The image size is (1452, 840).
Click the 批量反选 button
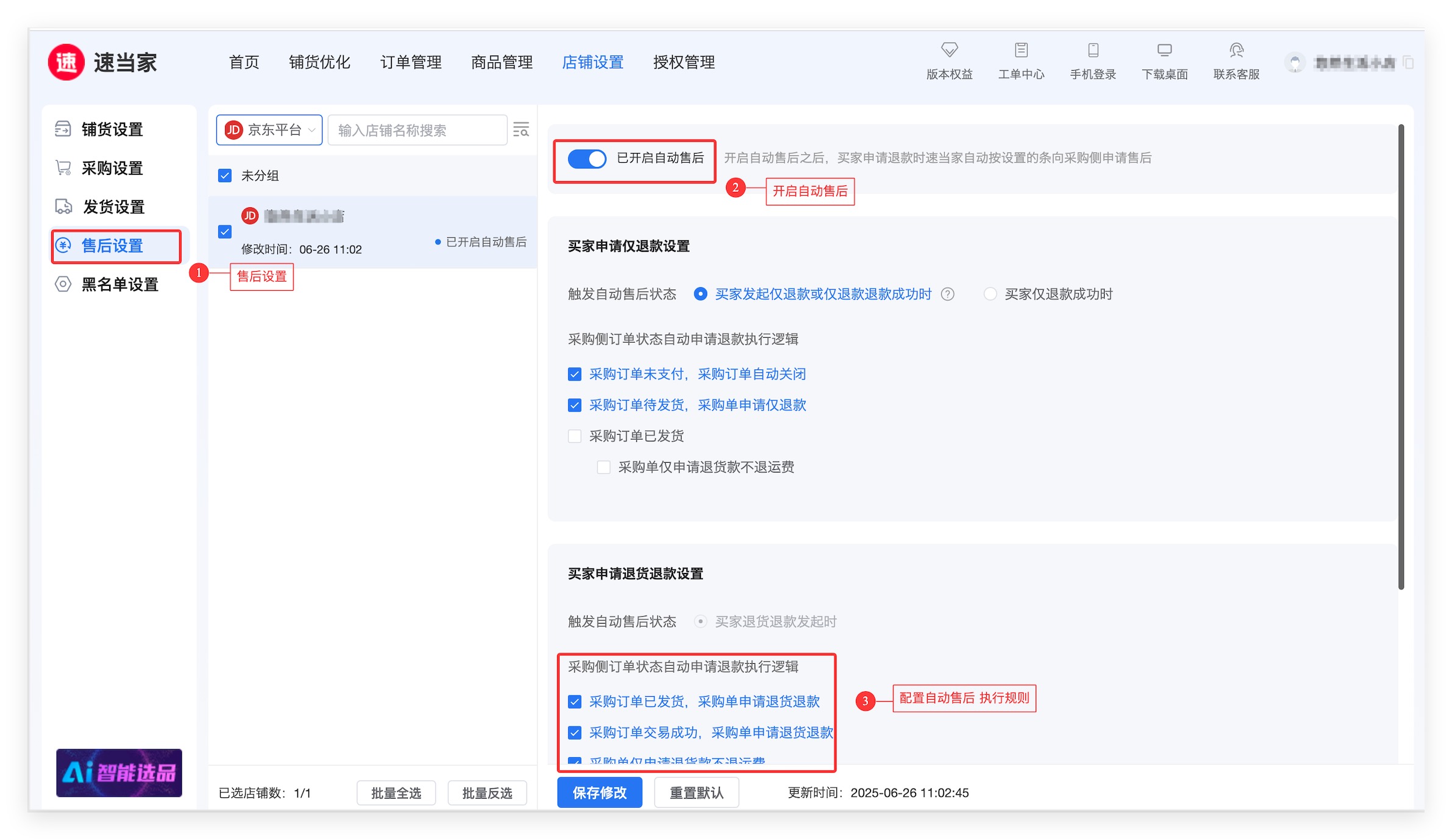486,793
